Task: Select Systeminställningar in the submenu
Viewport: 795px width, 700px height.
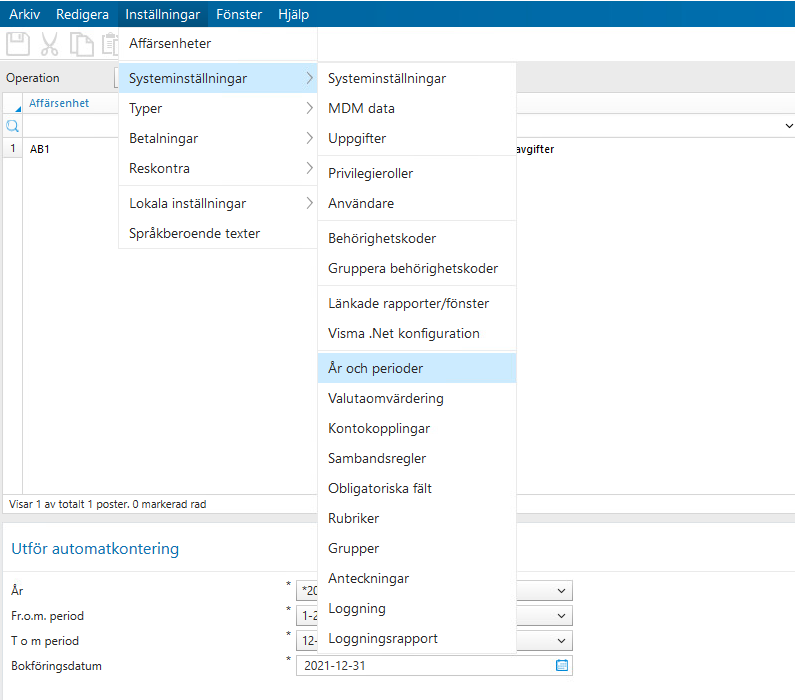Action: click(417, 78)
